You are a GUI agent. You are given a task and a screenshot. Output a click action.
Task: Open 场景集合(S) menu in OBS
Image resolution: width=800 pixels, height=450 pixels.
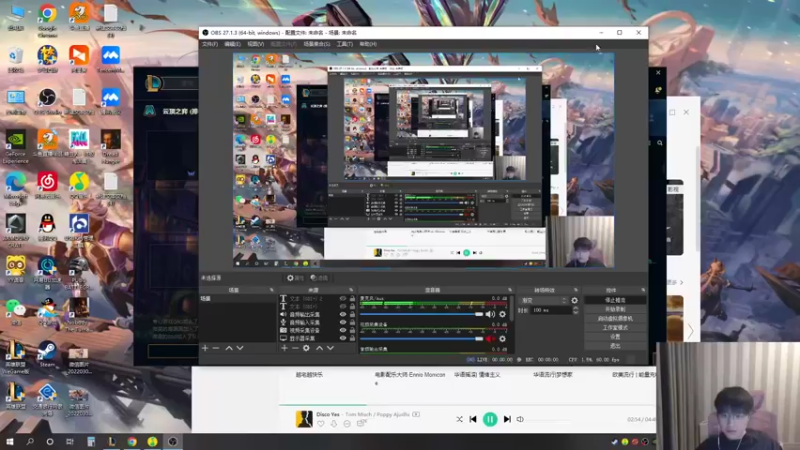[x=317, y=44]
